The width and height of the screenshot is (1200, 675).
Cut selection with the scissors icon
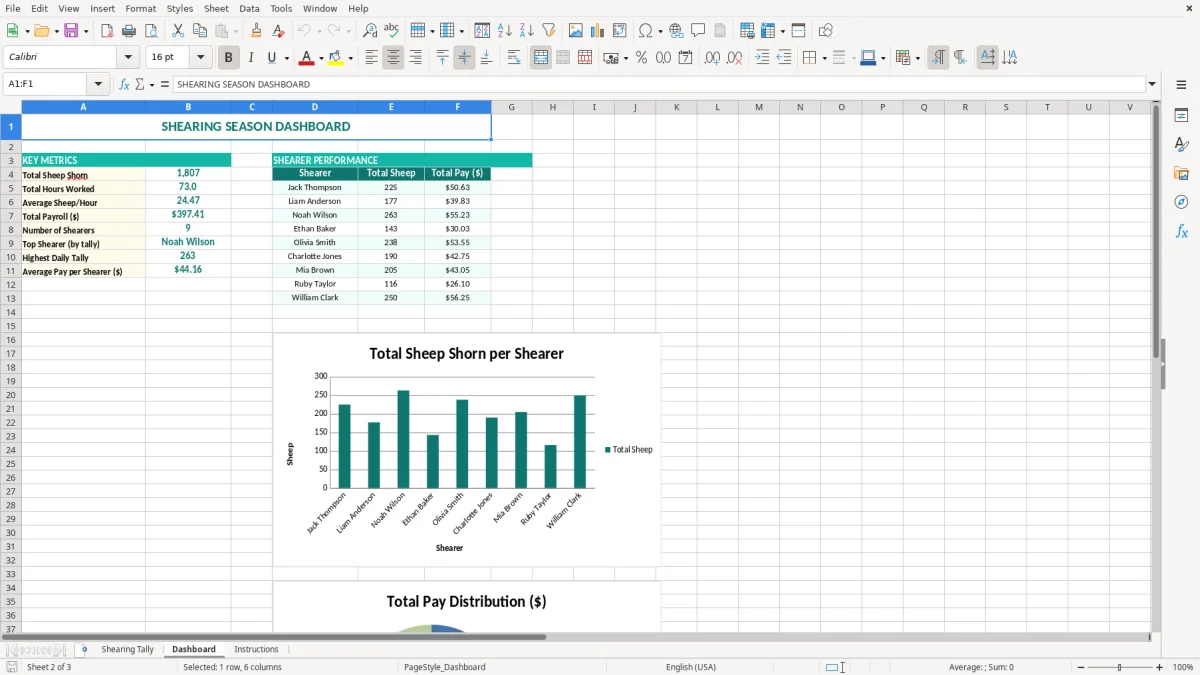tap(177, 31)
